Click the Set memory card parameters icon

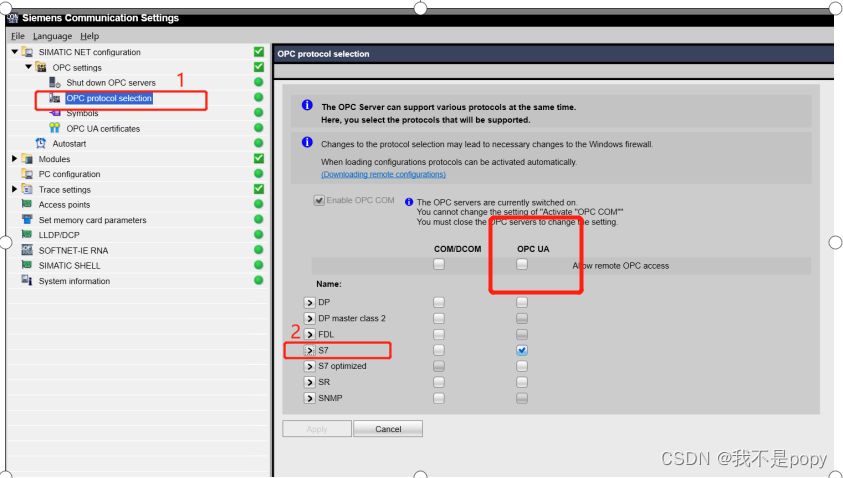pyautogui.click(x=27, y=219)
